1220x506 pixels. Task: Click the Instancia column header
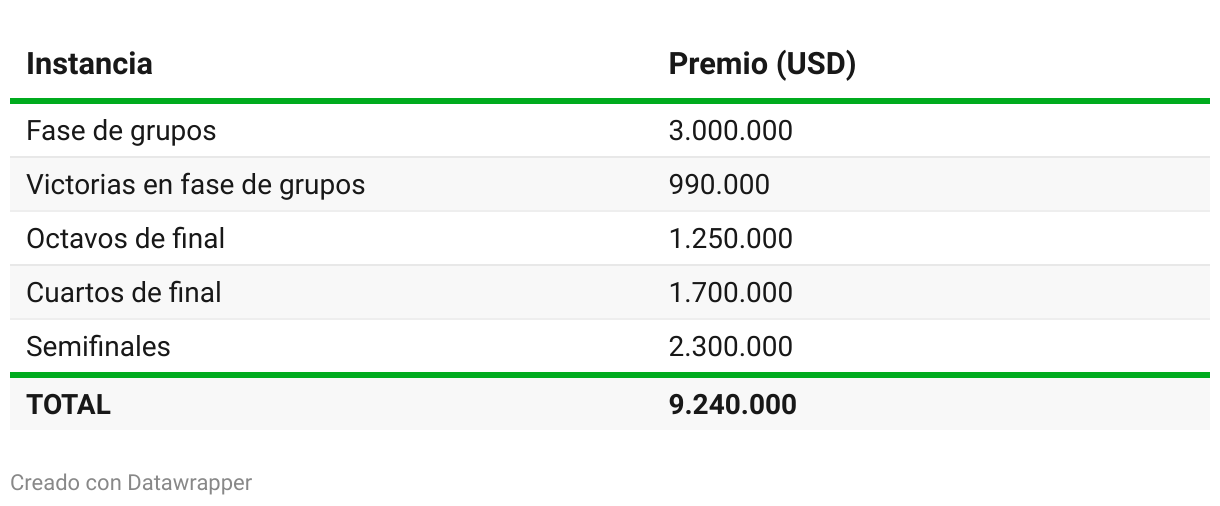[89, 64]
